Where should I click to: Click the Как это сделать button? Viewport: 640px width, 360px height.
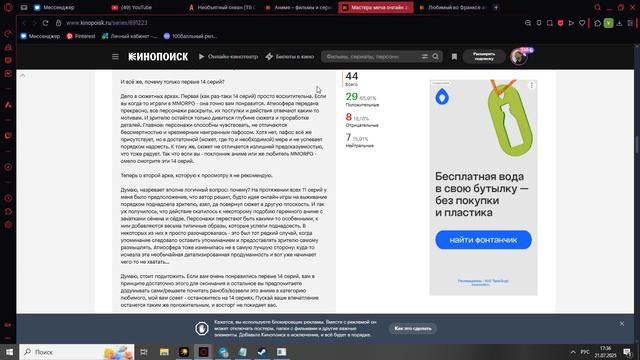pos(413,328)
